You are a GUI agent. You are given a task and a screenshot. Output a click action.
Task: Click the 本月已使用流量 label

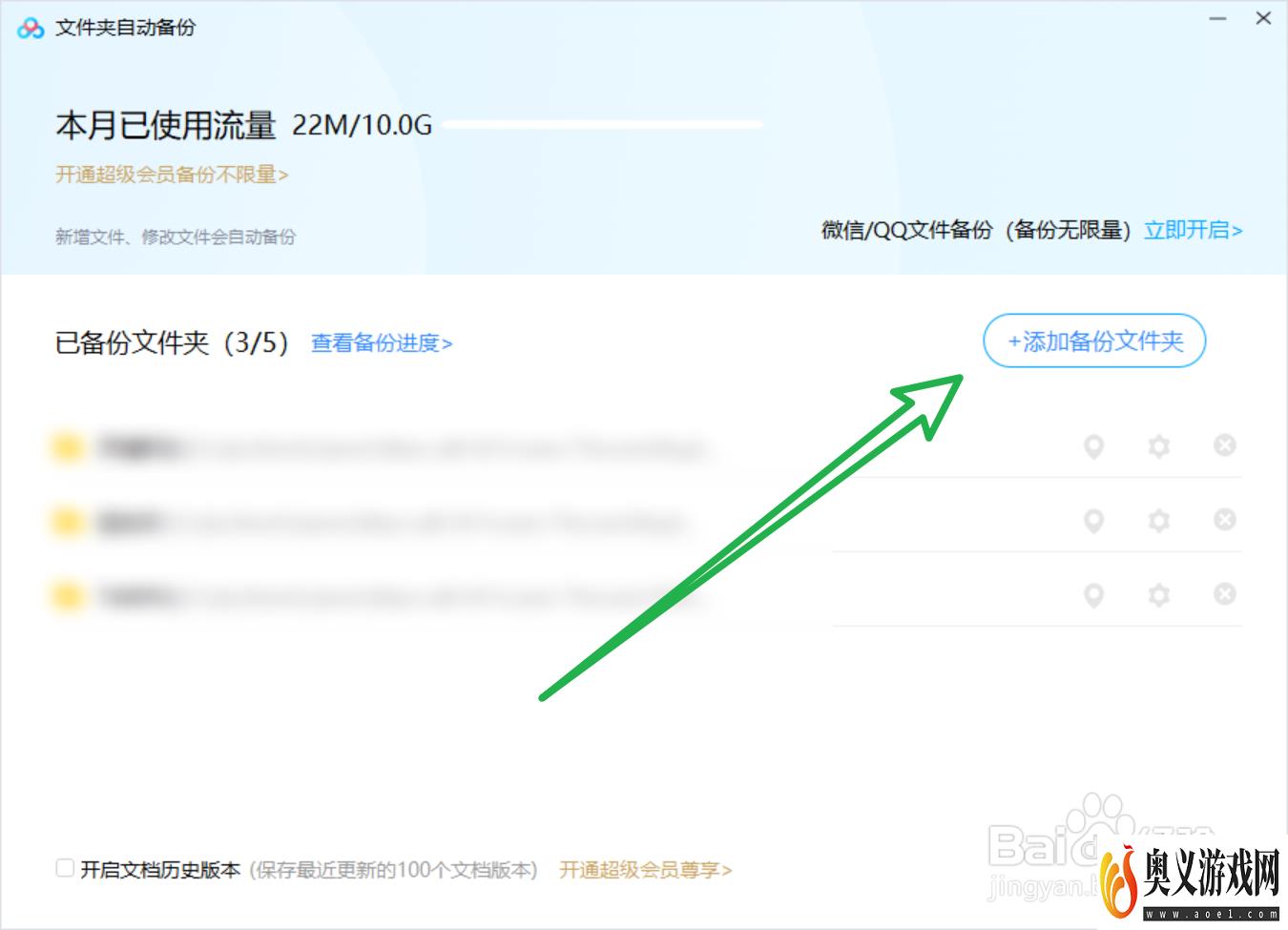point(166,125)
